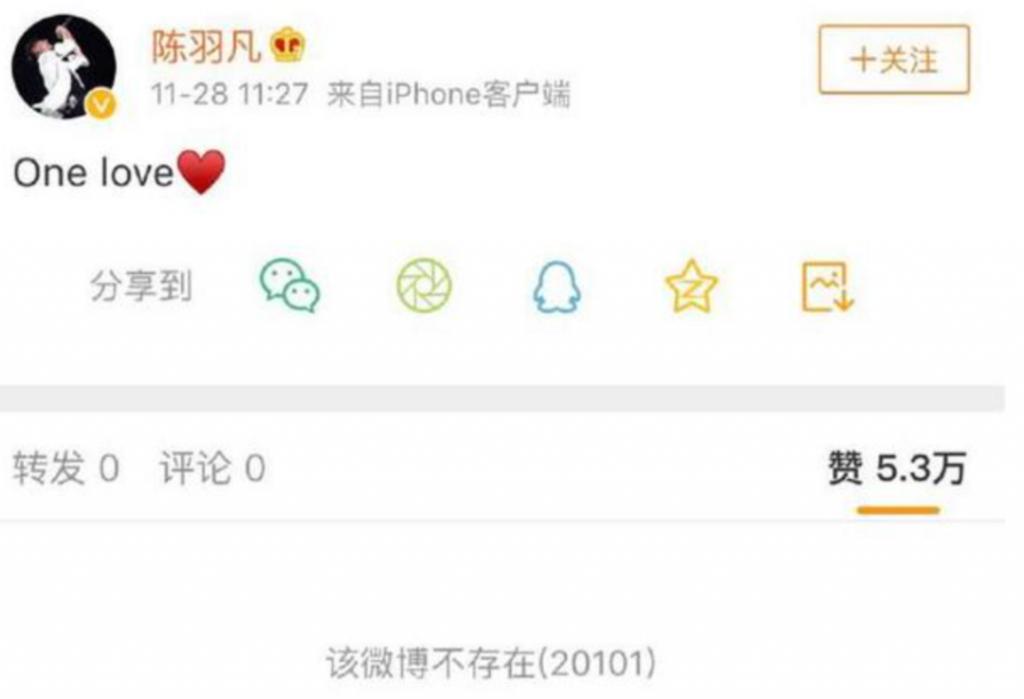Open 陈羽凡's profile avatar
The height and width of the screenshot is (699, 1024).
[x=64, y=67]
